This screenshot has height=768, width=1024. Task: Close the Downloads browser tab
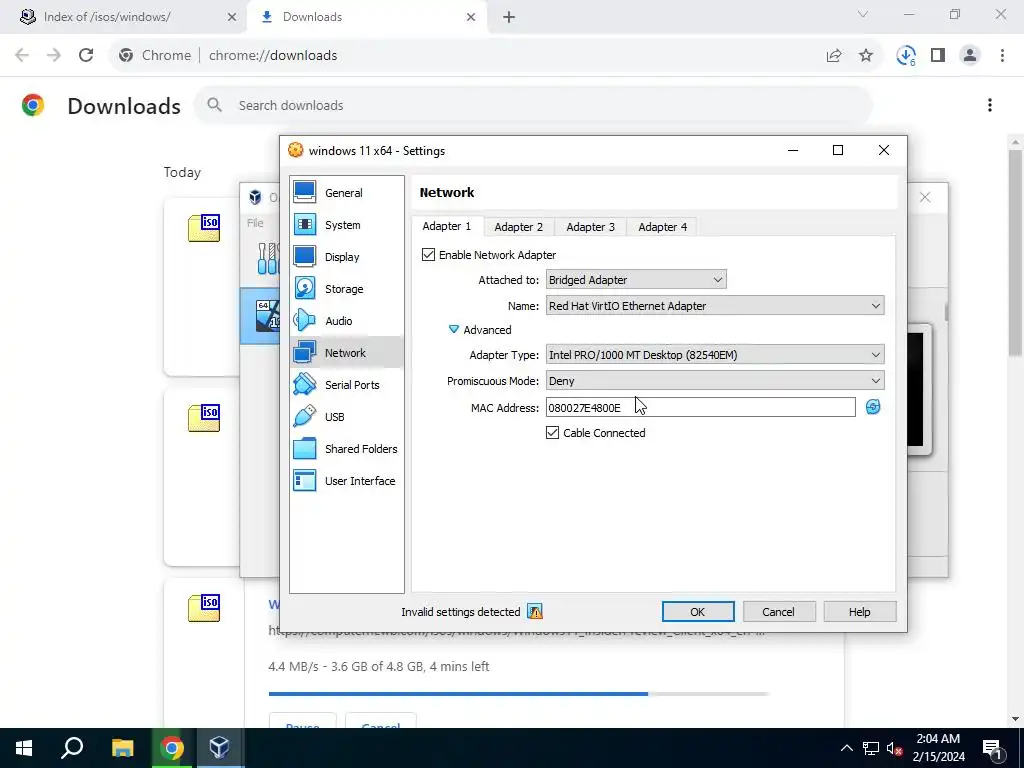click(x=471, y=17)
